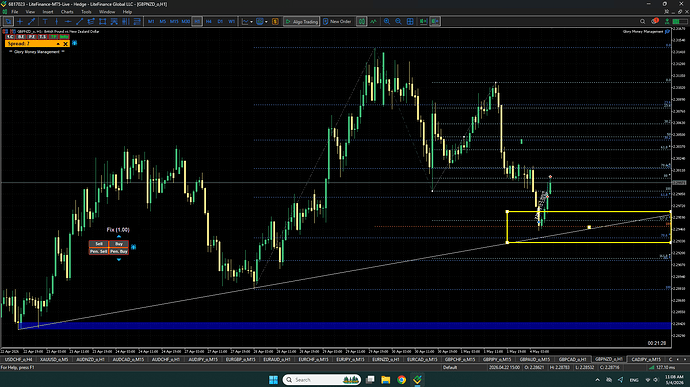Viewport: 690px width, 387px height.
Task: Close the Spread panel with X
Action: click(66, 44)
